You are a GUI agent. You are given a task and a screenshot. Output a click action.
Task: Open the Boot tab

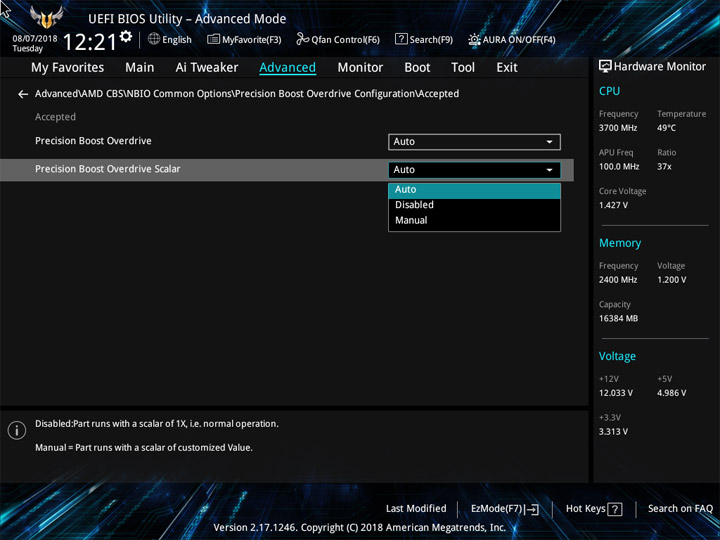pos(417,68)
